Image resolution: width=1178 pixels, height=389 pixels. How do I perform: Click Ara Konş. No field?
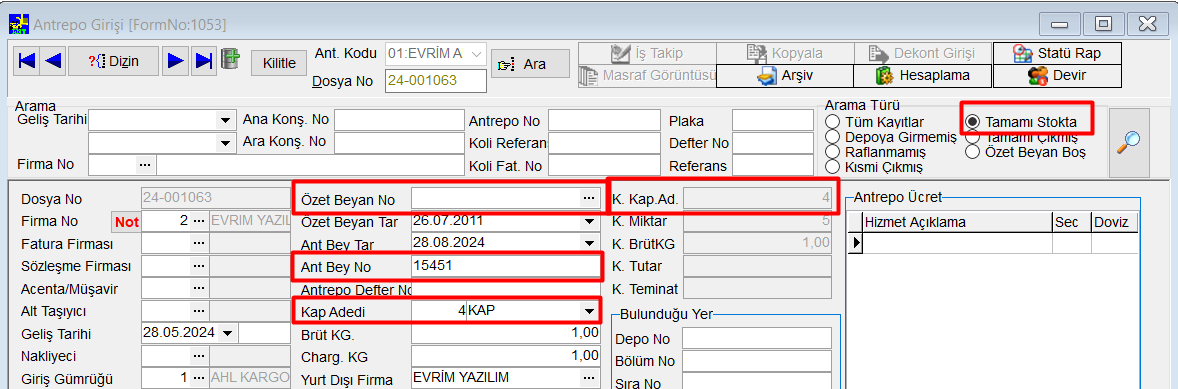pyautogui.click(x=399, y=143)
